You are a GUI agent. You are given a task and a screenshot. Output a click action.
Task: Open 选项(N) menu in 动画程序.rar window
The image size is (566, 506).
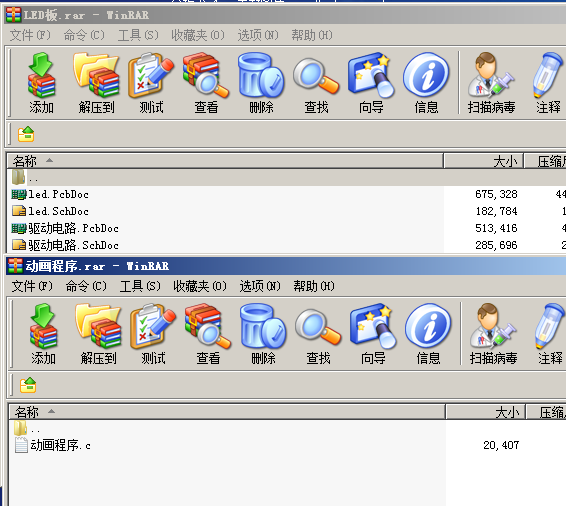(260, 286)
